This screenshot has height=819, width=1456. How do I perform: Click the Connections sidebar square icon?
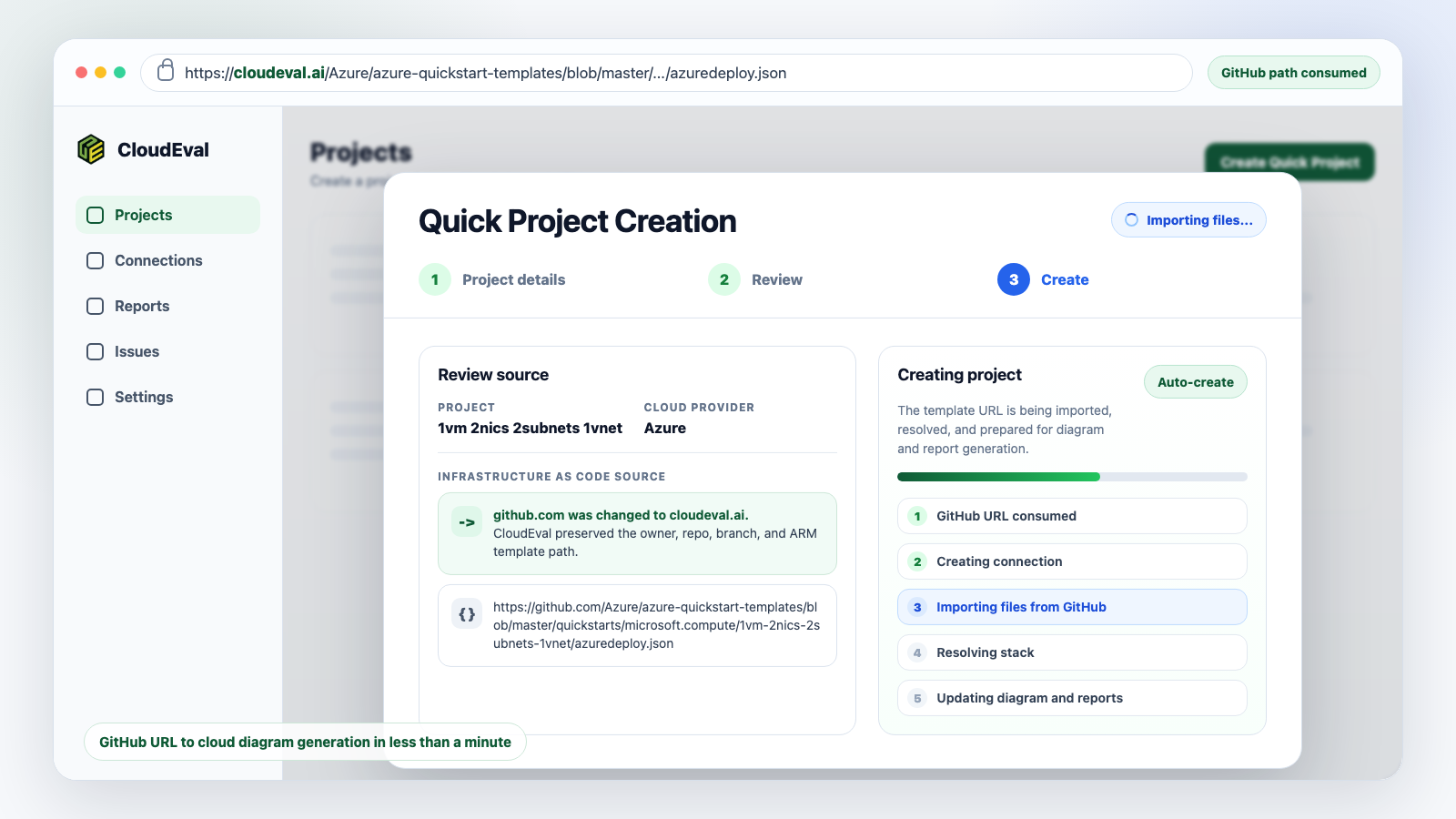point(95,260)
